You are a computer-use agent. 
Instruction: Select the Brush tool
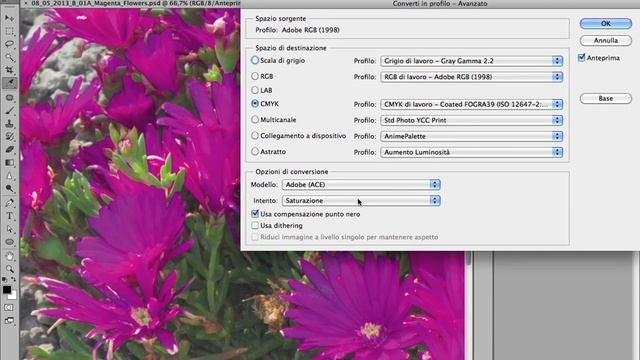(9, 111)
